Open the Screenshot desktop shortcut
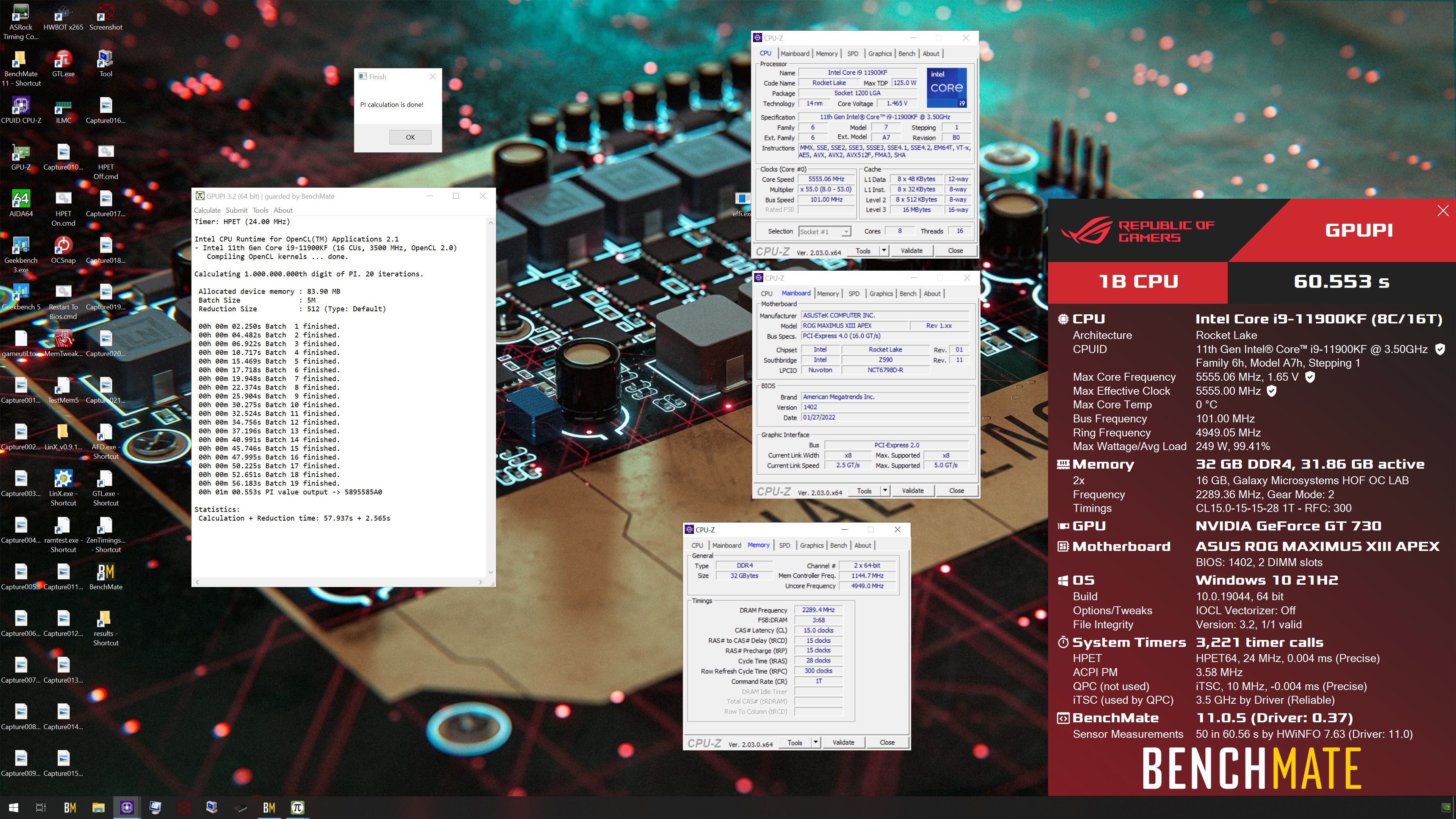Screen dimensions: 1456x819 [x=106, y=17]
